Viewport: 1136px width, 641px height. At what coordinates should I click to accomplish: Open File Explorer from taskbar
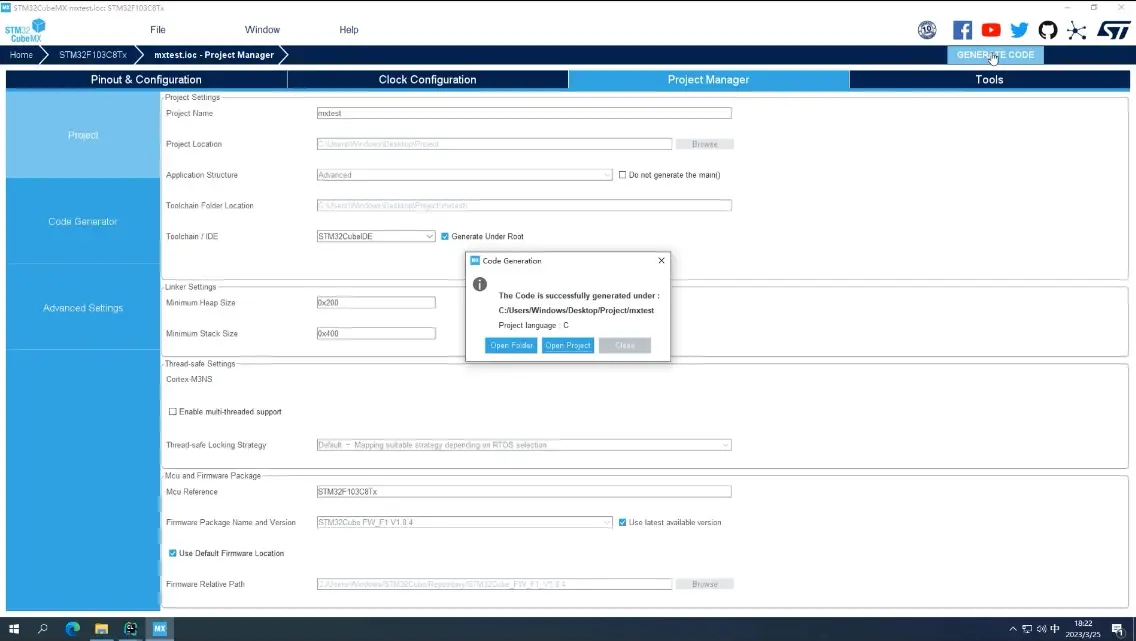101,629
